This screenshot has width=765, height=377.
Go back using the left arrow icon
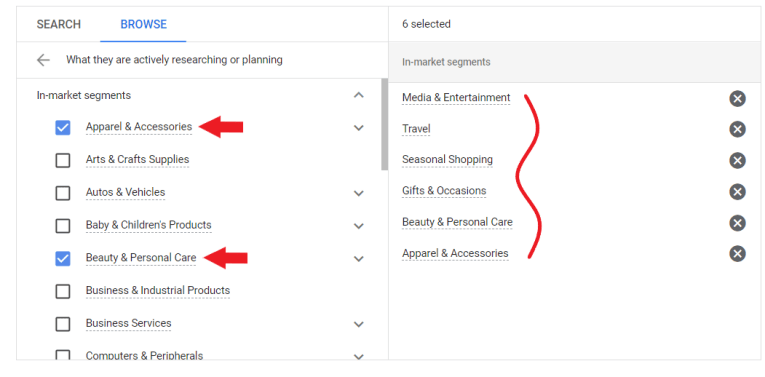[x=43, y=60]
